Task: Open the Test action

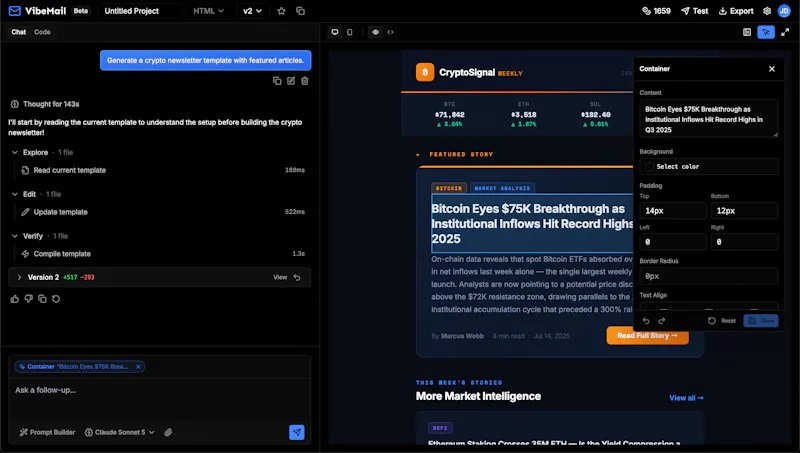Action: (694, 11)
